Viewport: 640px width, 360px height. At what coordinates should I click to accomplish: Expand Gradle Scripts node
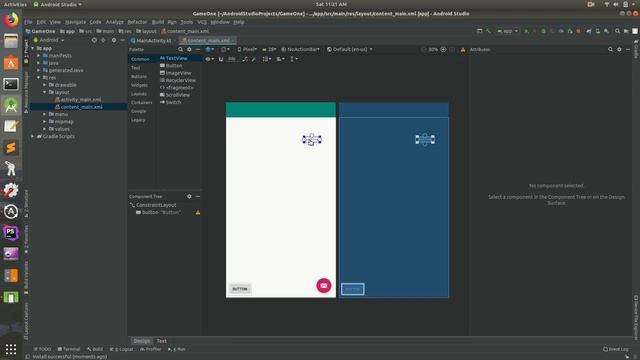tap(33, 136)
